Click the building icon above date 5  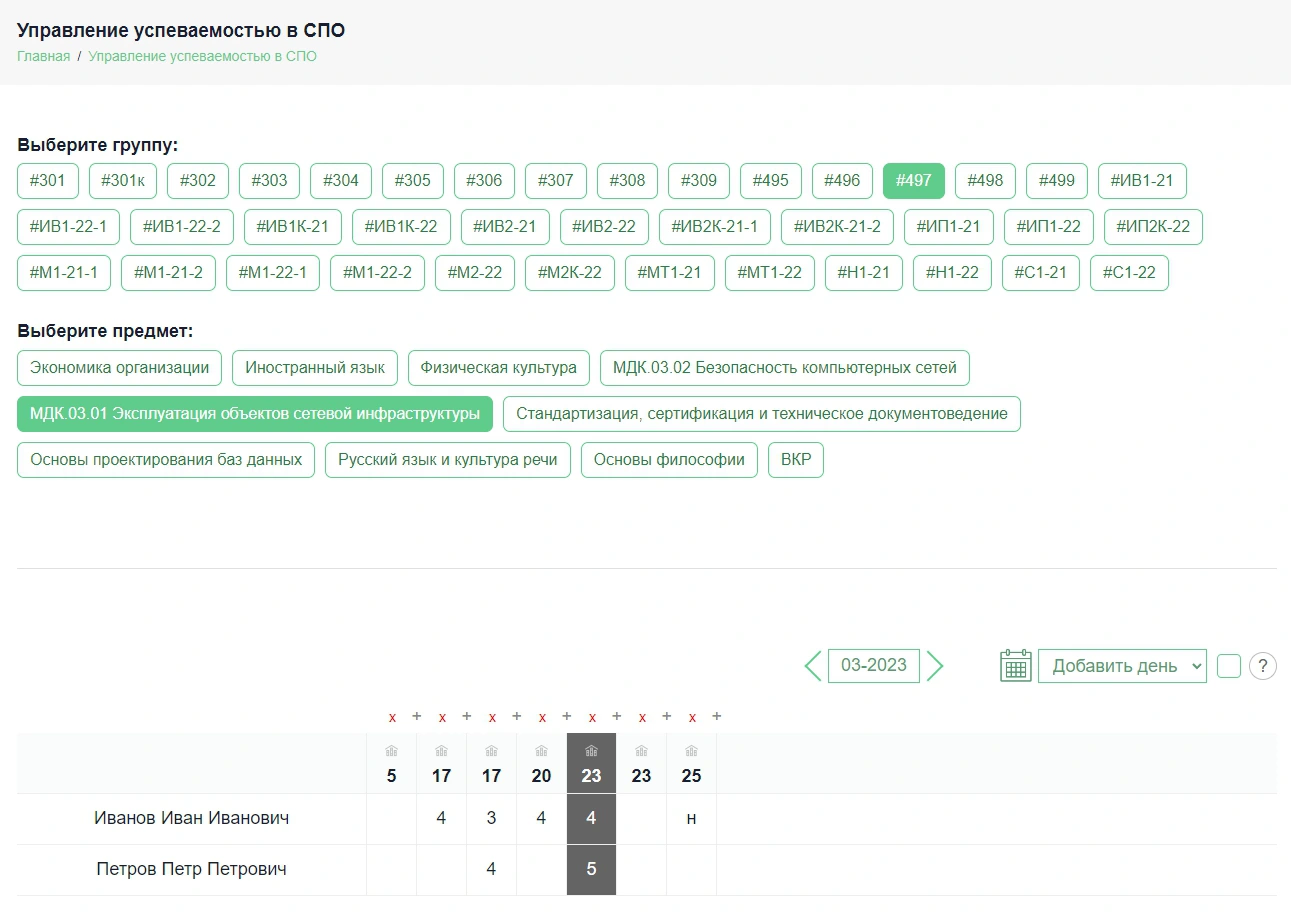click(392, 751)
